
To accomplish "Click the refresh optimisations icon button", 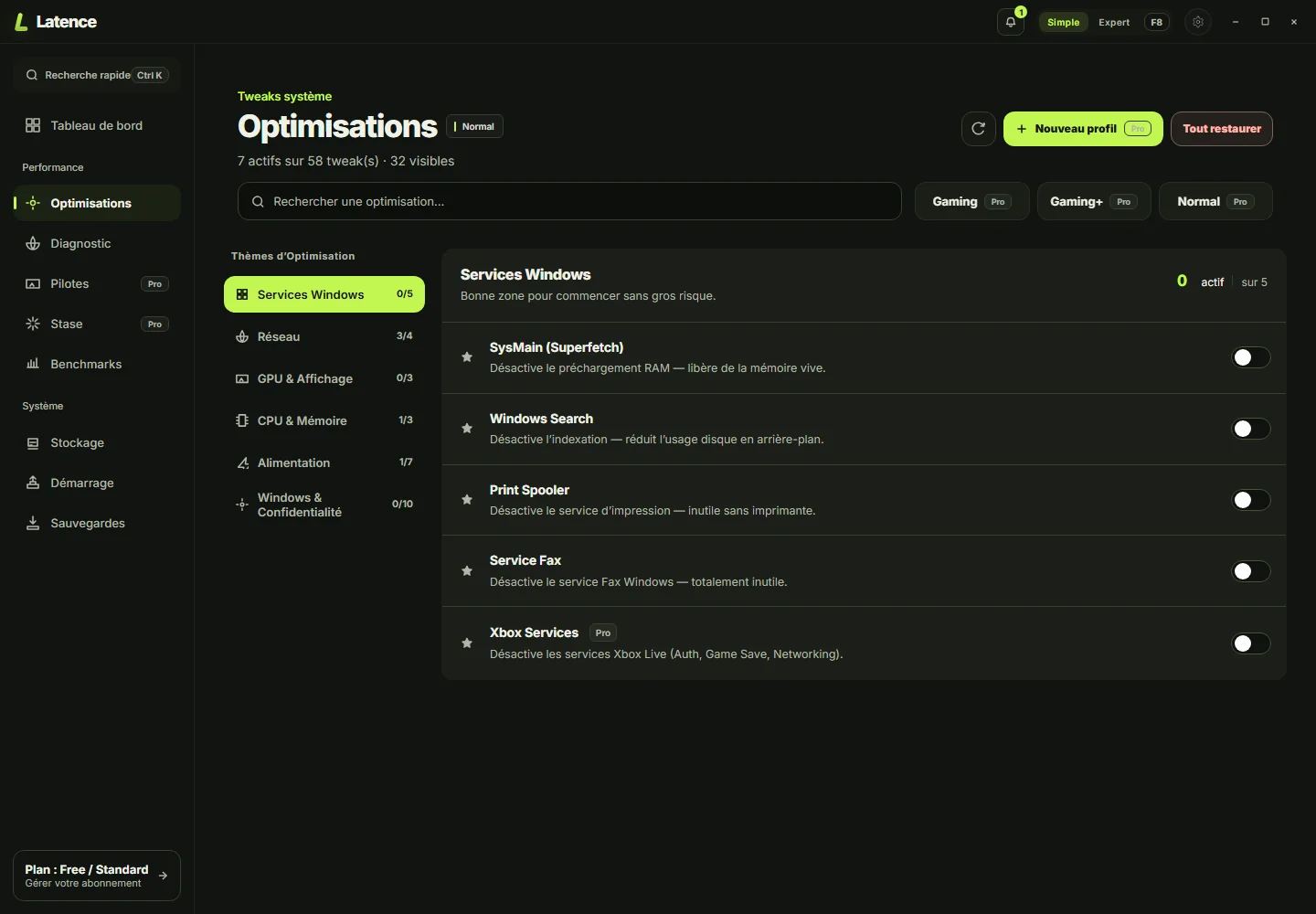I will 978,129.
